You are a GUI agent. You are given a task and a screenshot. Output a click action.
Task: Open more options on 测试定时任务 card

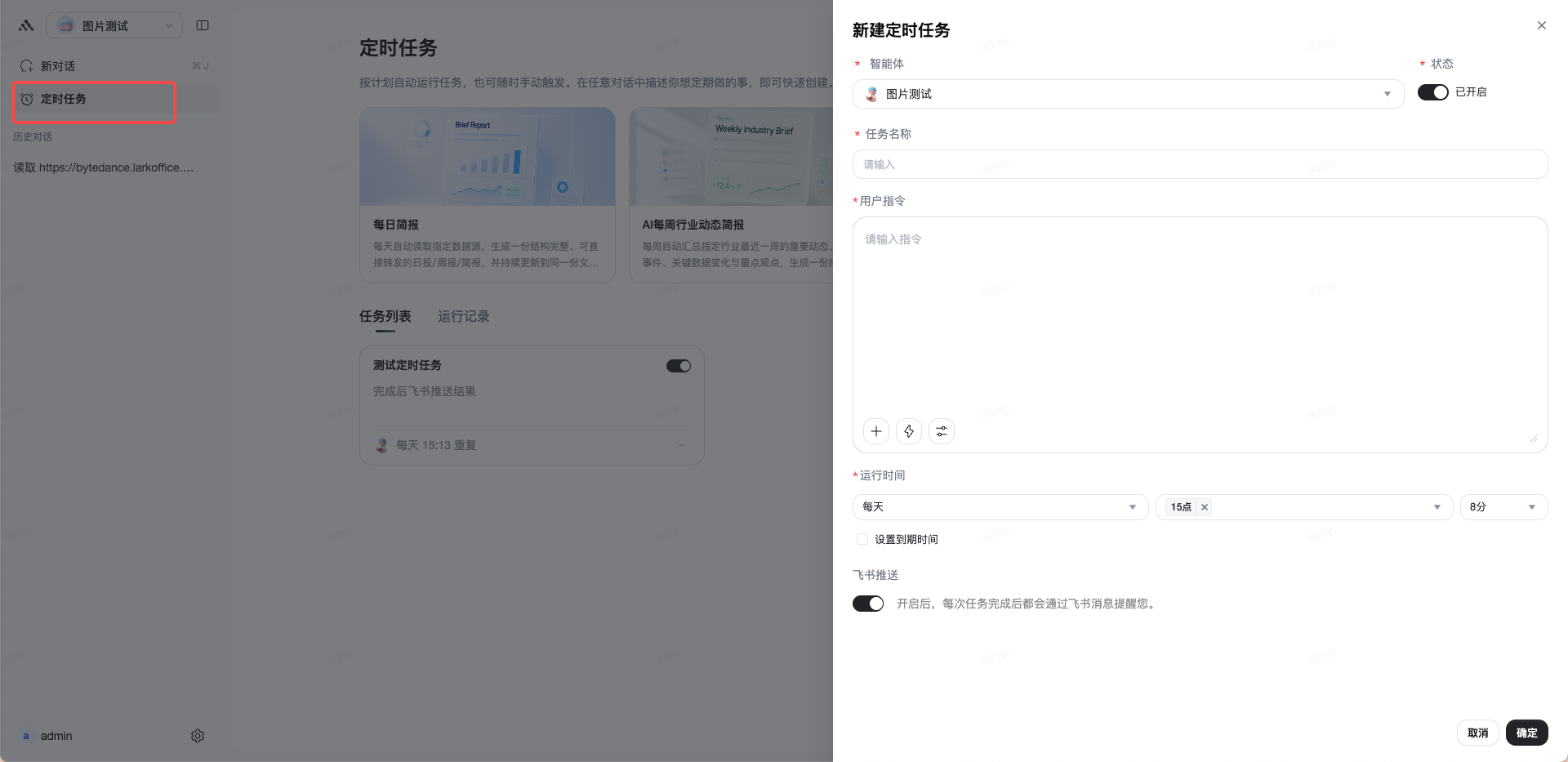click(681, 445)
